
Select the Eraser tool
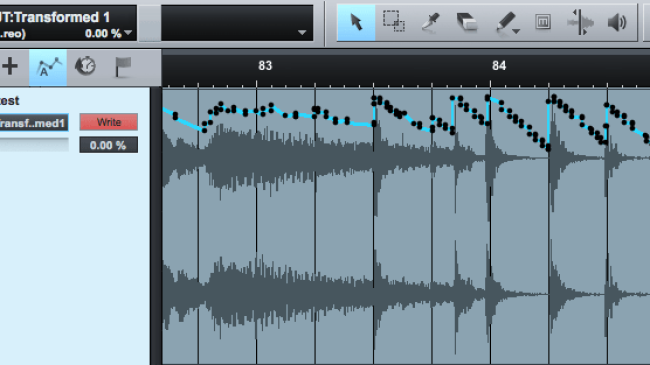(x=467, y=22)
